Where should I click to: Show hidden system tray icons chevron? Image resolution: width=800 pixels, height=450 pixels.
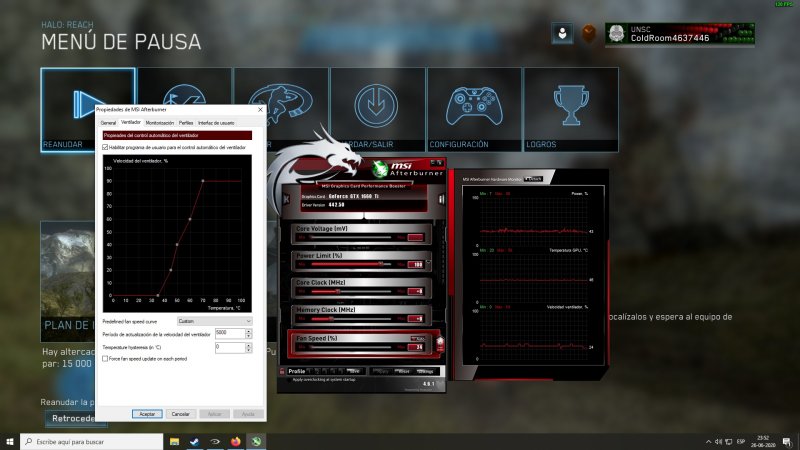click(708, 441)
